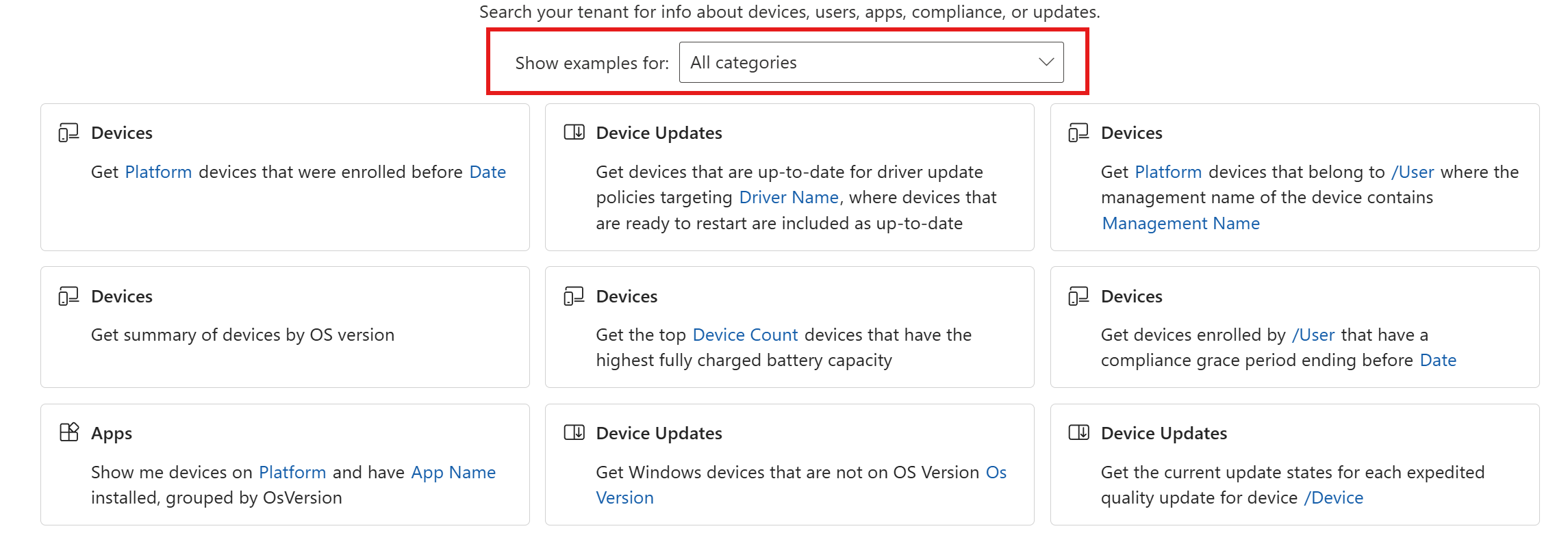Image resolution: width=1568 pixels, height=546 pixels.
Task: Click the Device Updates icon on the OS Version card
Action: [574, 432]
